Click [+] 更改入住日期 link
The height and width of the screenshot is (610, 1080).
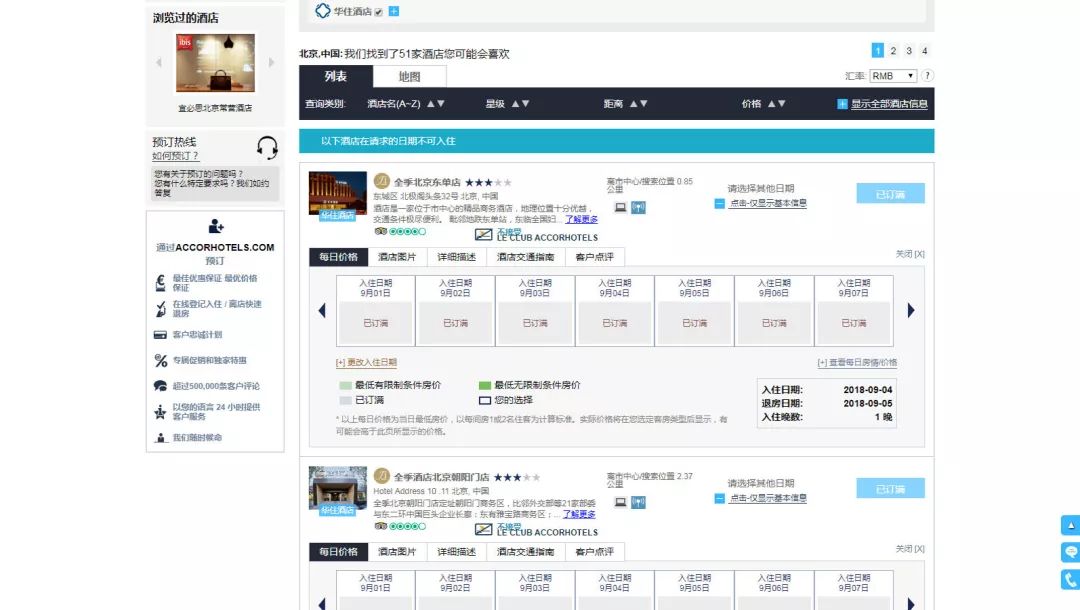(366, 362)
